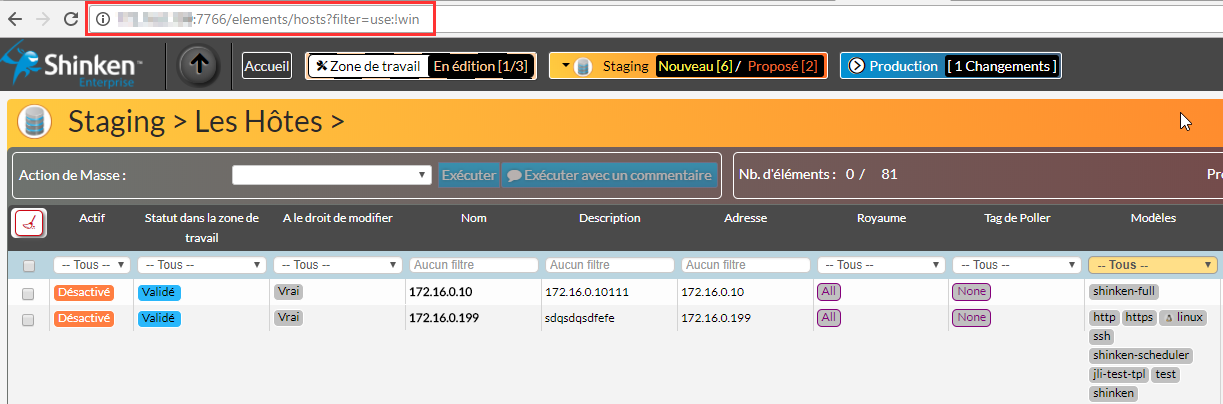Open the Modèles filter dropdown

pyautogui.click(x=1152, y=265)
